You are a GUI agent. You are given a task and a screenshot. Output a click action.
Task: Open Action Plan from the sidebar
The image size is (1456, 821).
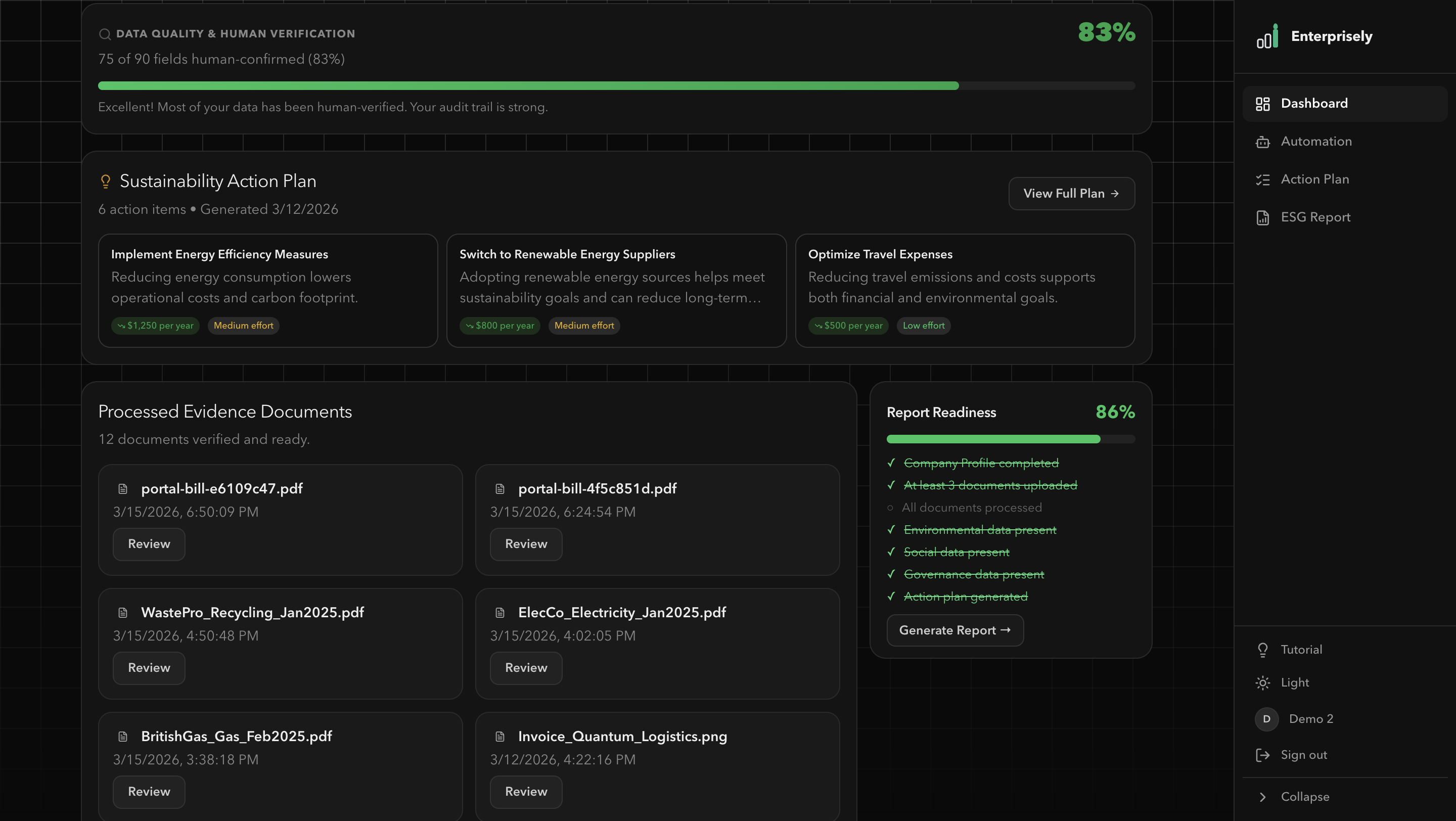coord(1314,179)
